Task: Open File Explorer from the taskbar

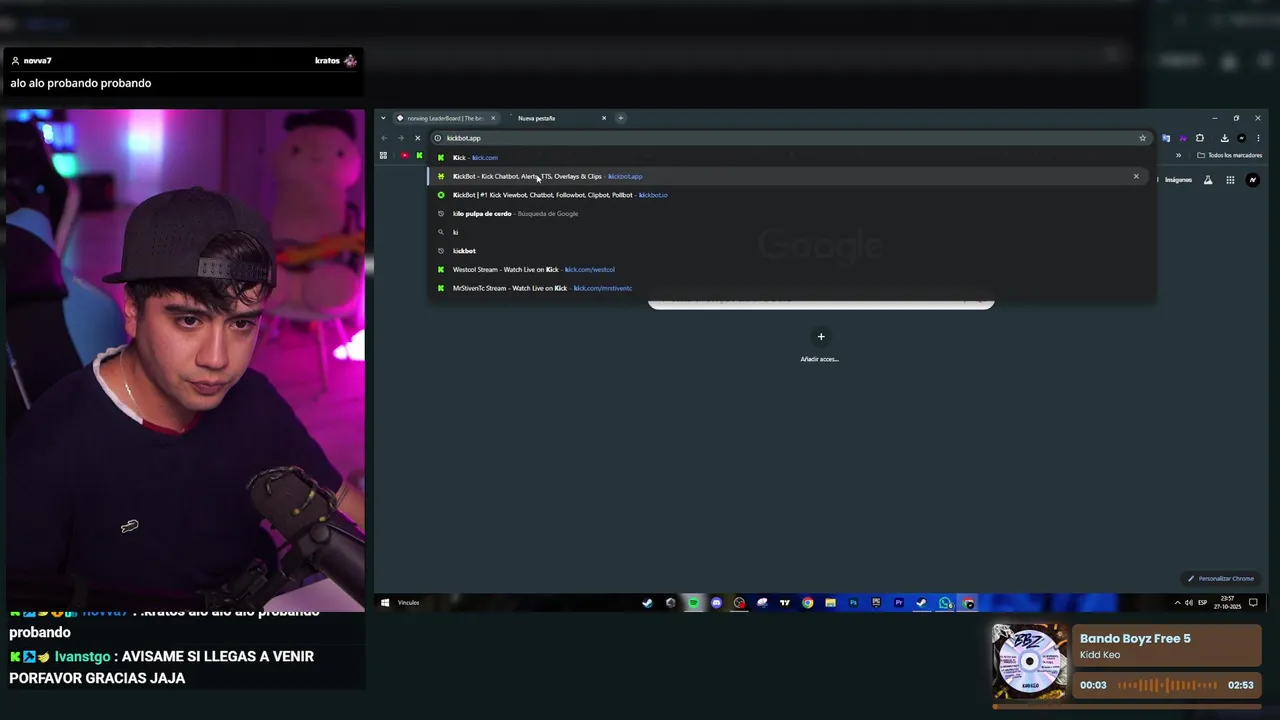Action: pyautogui.click(x=830, y=602)
